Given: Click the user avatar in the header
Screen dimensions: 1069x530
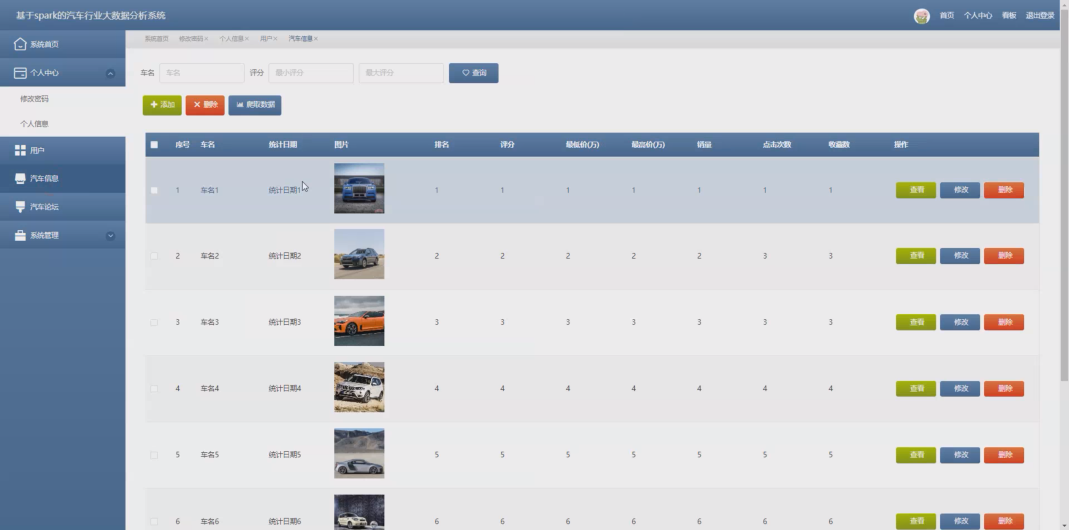Looking at the screenshot, I should click(922, 16).
